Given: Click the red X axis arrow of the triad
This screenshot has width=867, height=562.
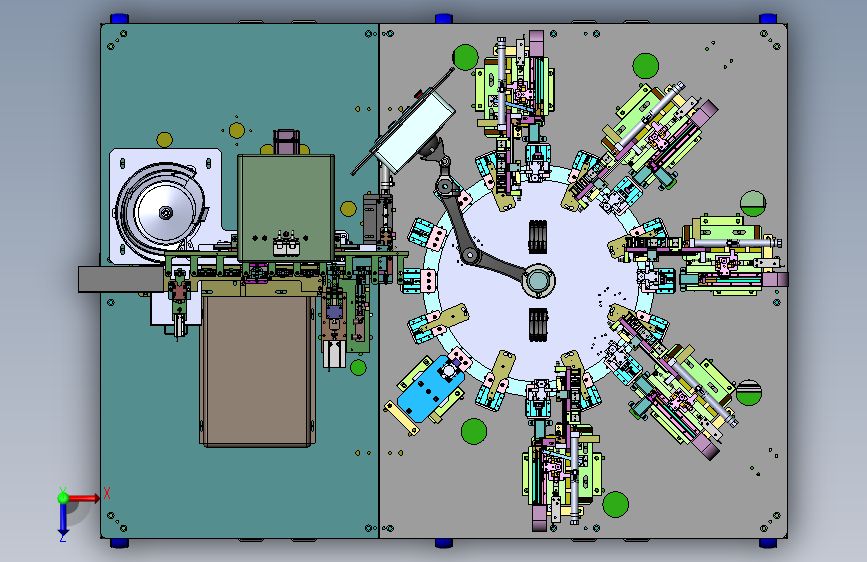Looking at the screenshot, I should click(x=84, y=498).
